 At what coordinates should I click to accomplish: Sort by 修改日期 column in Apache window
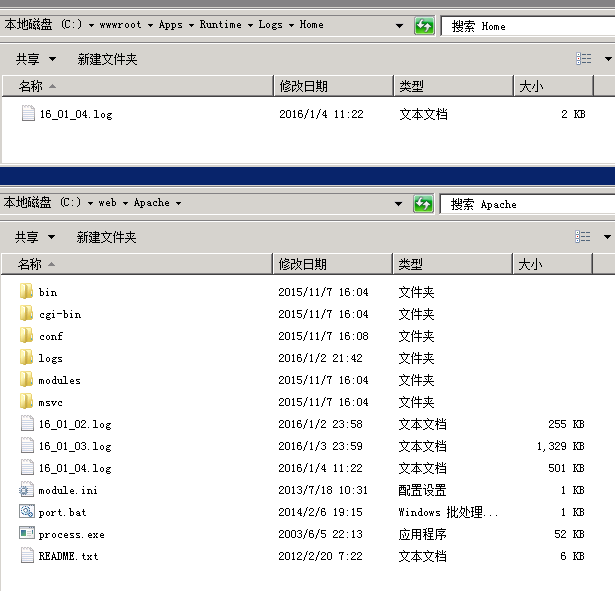point(303,264)
